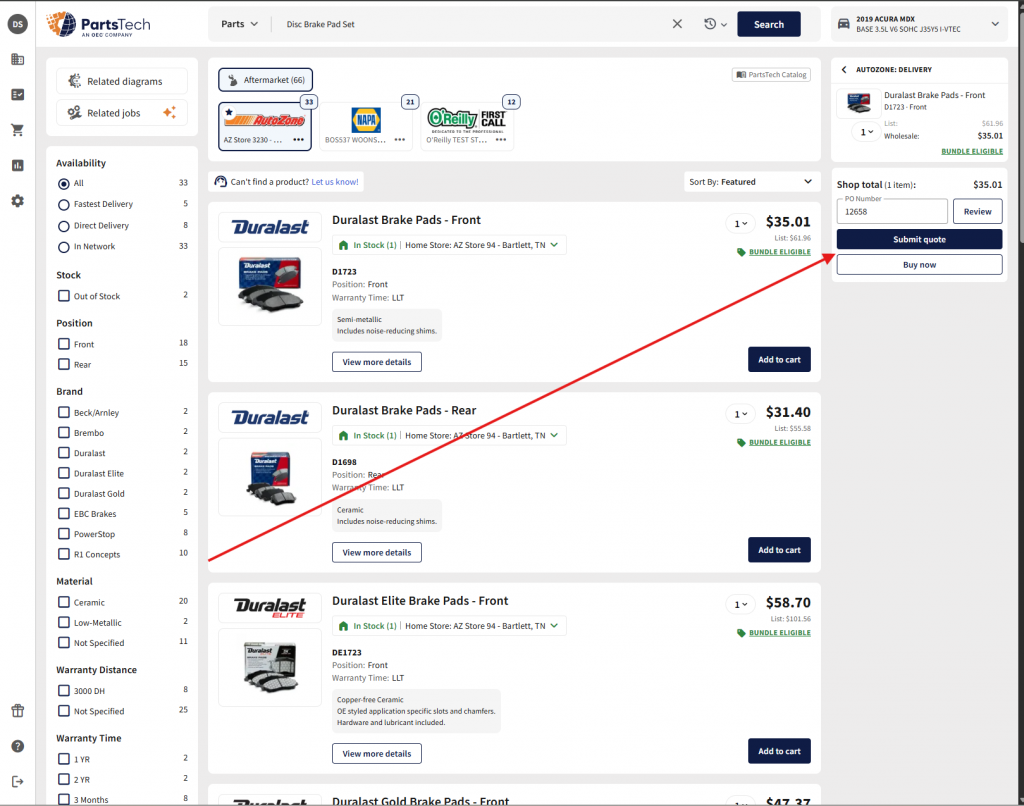Select the NAPA supplier tab

click(x=366, y=126)
